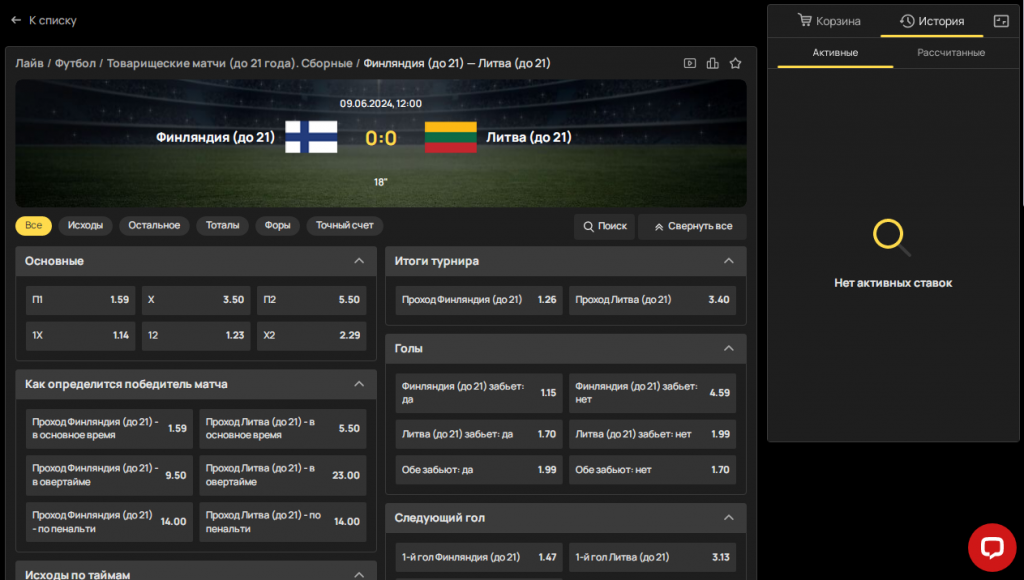
Task: Go to Лайв breadcrumb link
Action: coord(29,63)
